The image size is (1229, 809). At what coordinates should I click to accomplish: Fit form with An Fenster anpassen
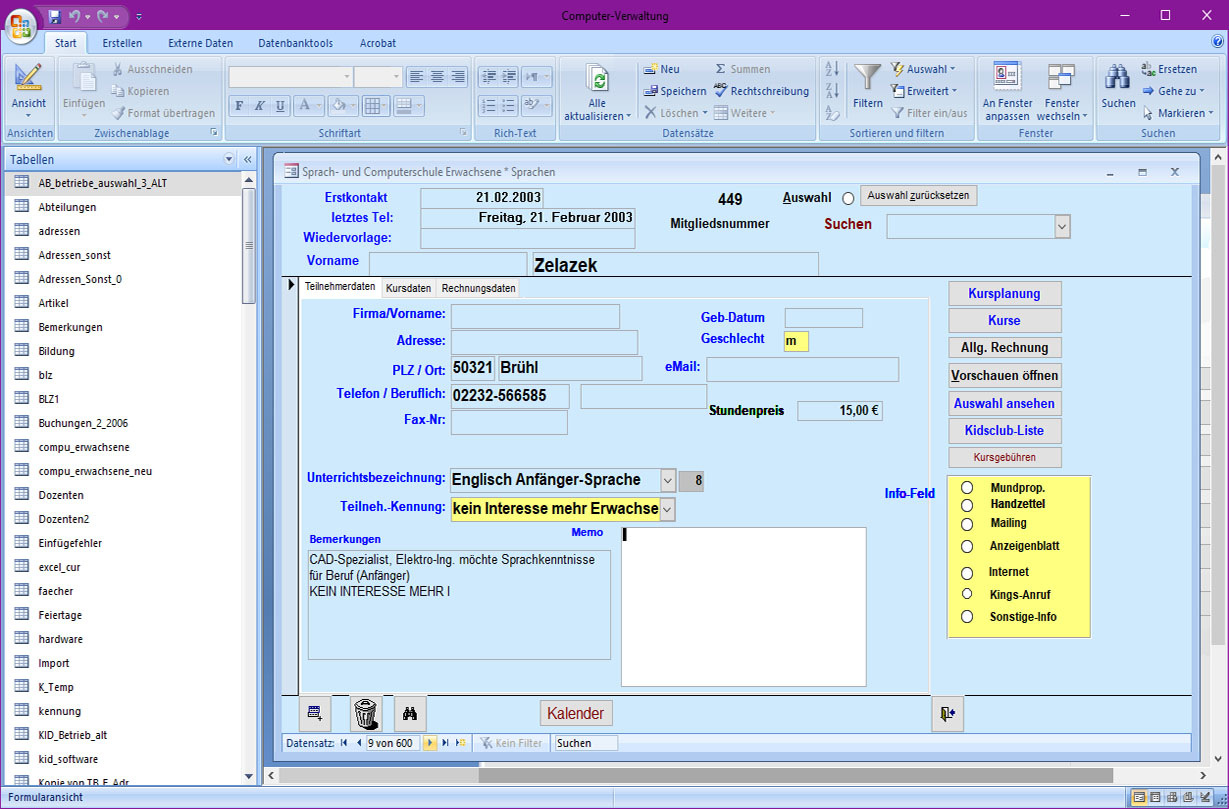point(1007,92)
